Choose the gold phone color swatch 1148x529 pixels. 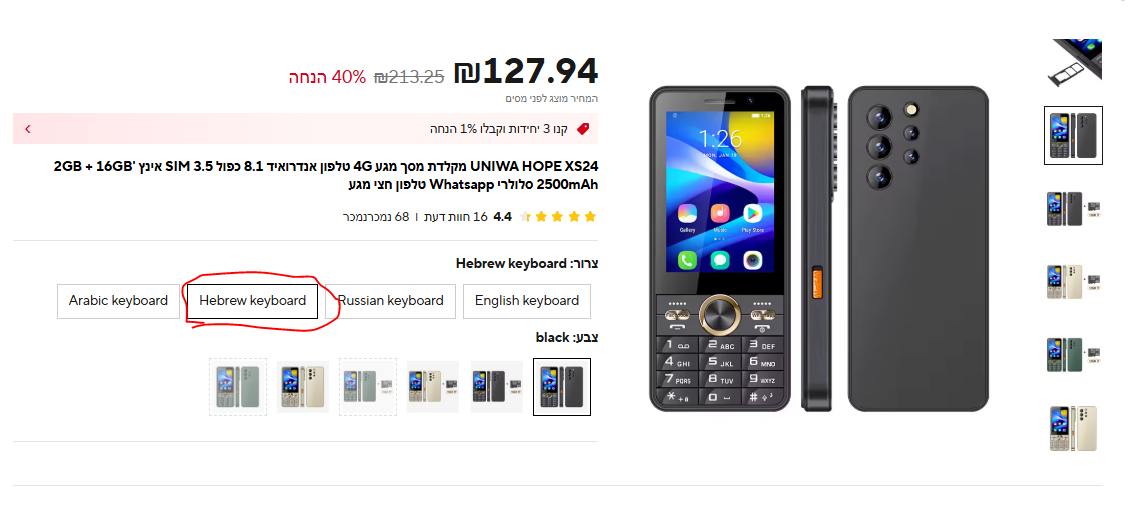[303, 387]
